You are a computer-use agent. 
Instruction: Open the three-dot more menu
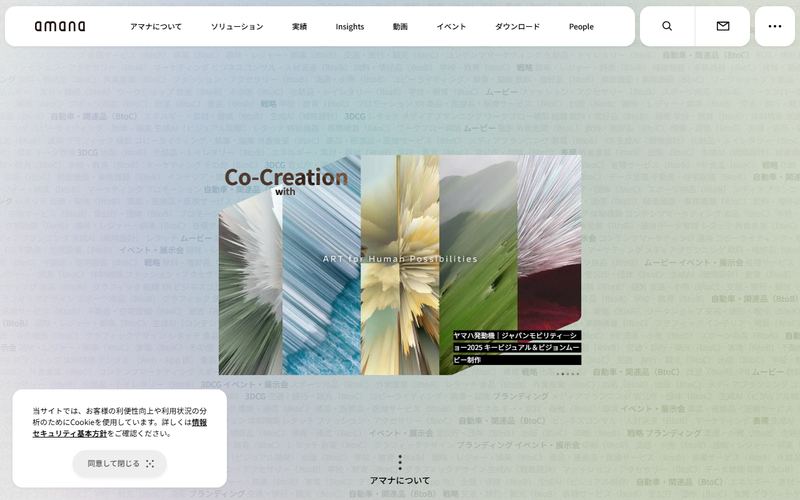point(774,26)
